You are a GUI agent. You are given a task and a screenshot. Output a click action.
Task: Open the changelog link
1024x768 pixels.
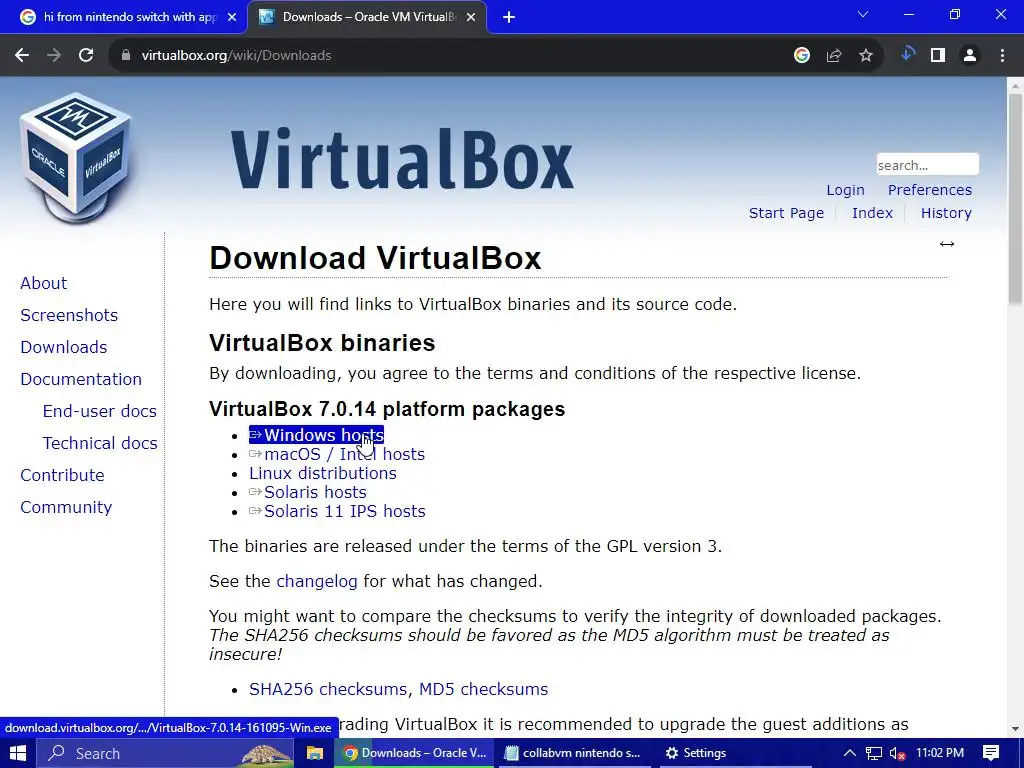pyautogui.click(x=317, y=581)
